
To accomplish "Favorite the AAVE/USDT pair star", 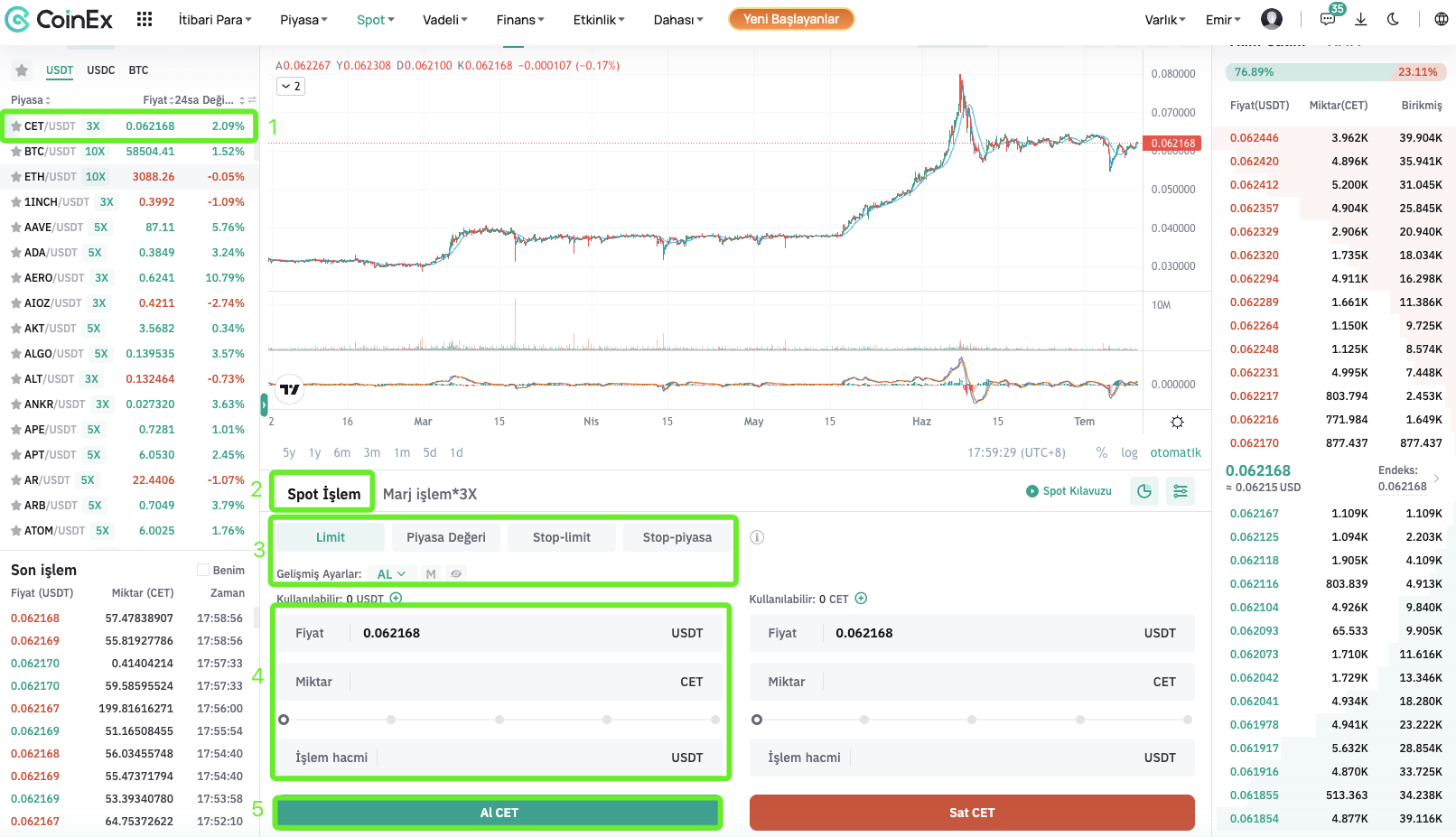I will [15, 228].
